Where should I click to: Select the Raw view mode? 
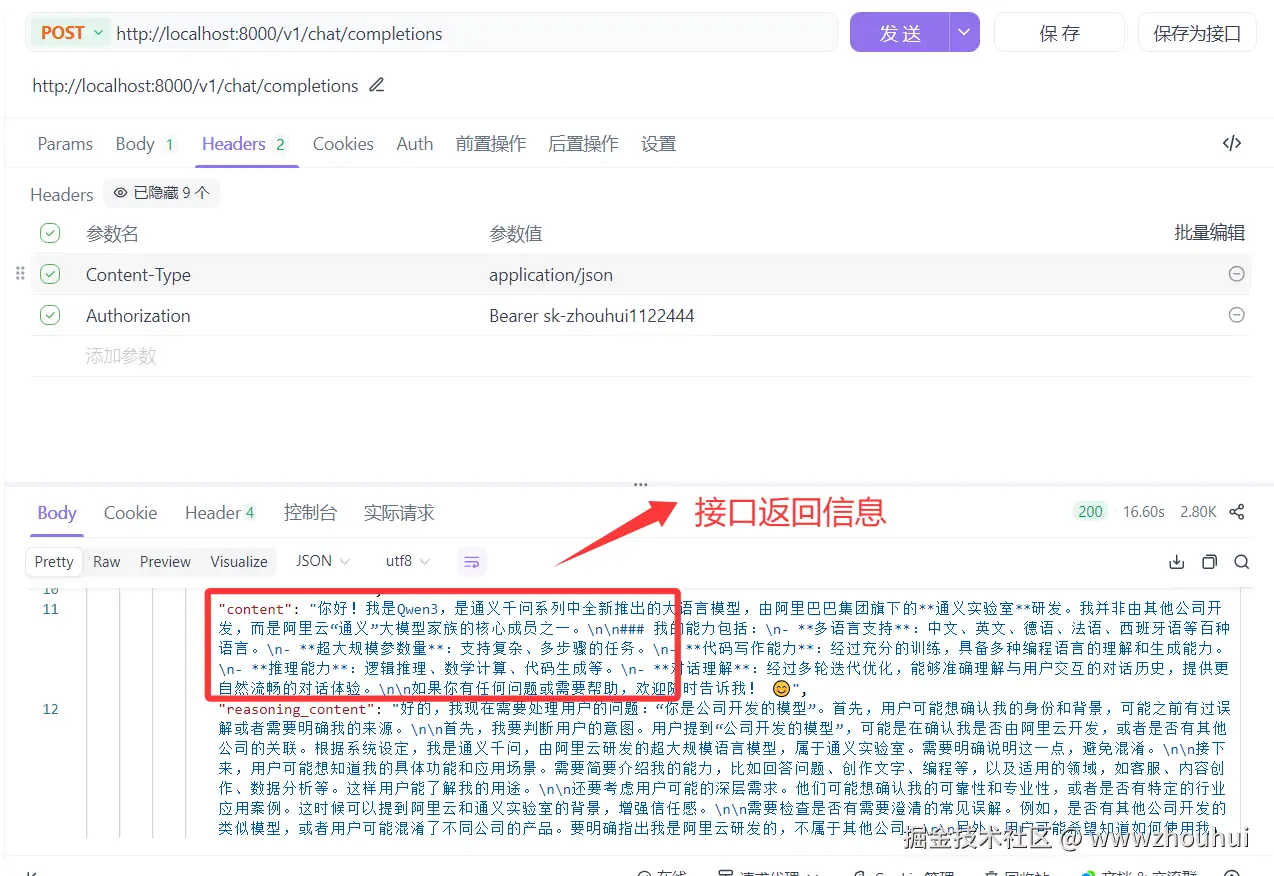107,562
